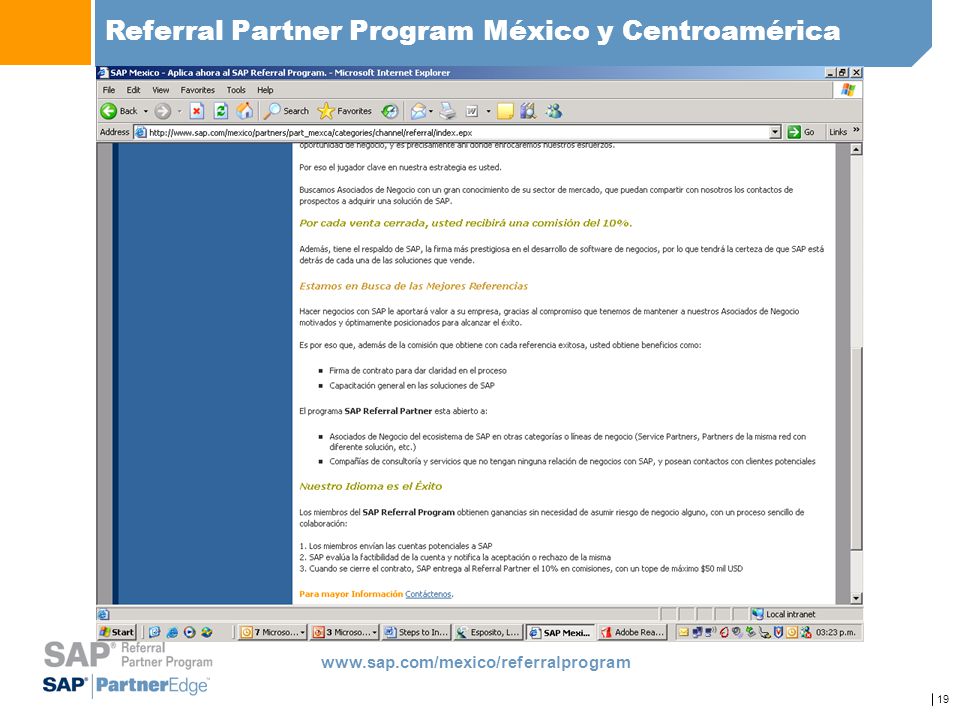Open the Forward history dropdown arrow

pos(179,111)
